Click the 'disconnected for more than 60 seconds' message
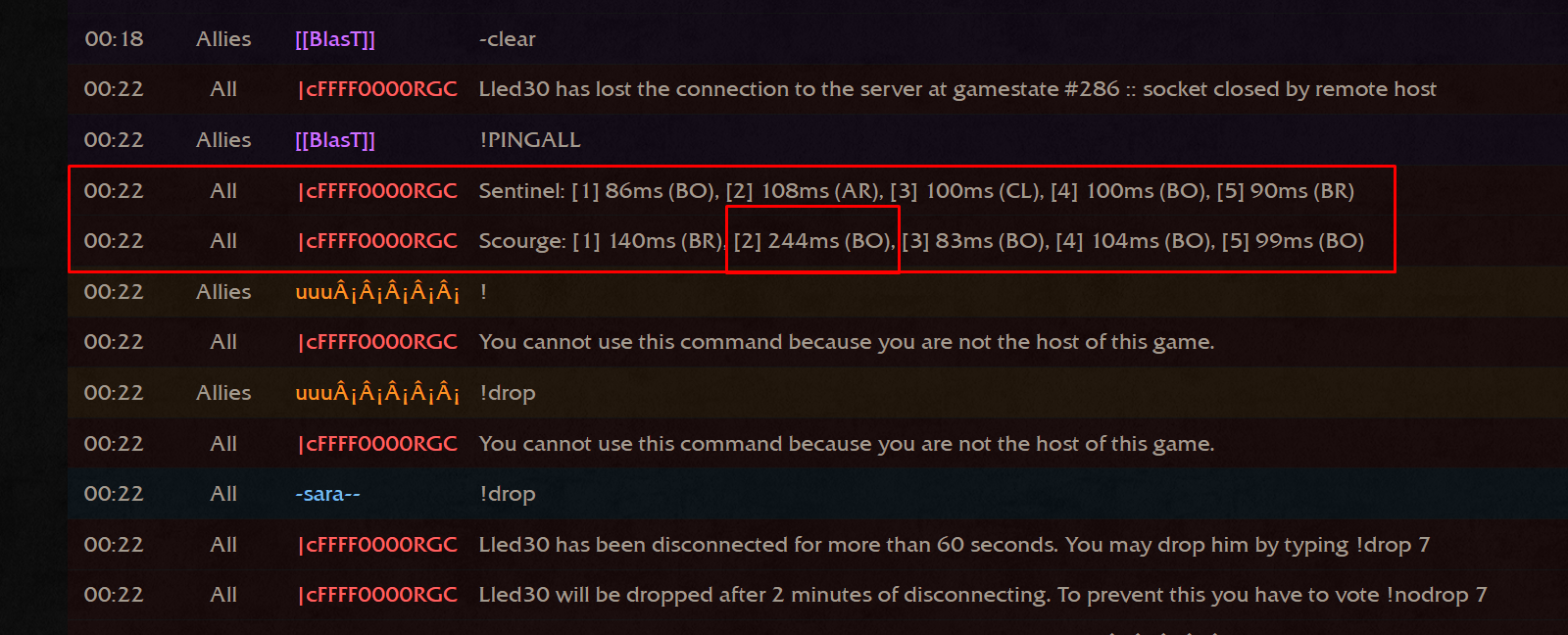1568x635 pixels. click(x=954, y=545)
